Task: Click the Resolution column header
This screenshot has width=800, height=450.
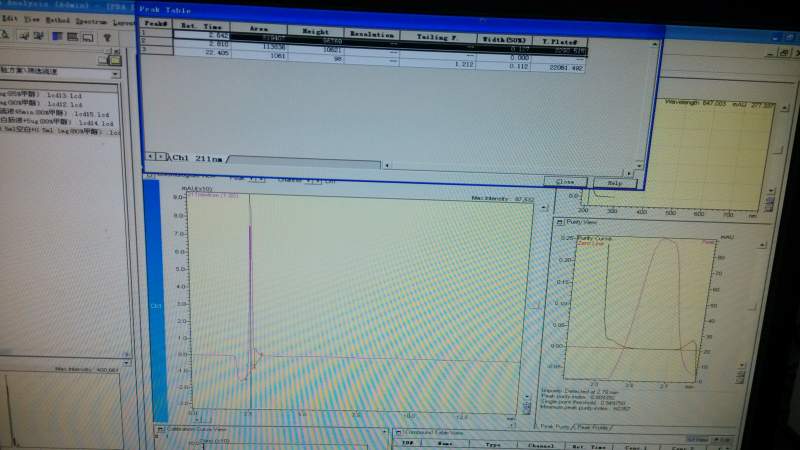Action: pos(372,34)
